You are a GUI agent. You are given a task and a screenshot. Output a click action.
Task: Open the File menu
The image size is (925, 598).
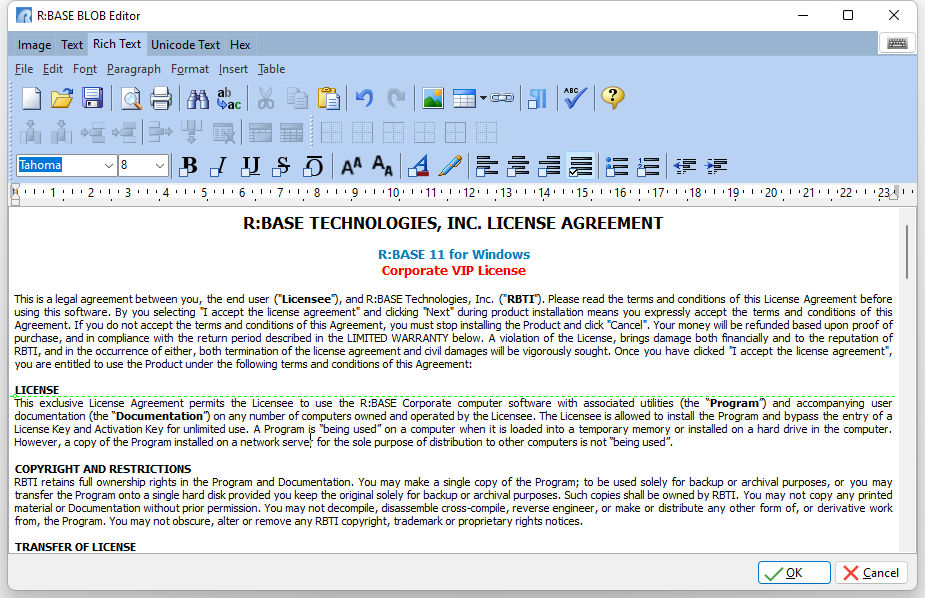[24, 69]
